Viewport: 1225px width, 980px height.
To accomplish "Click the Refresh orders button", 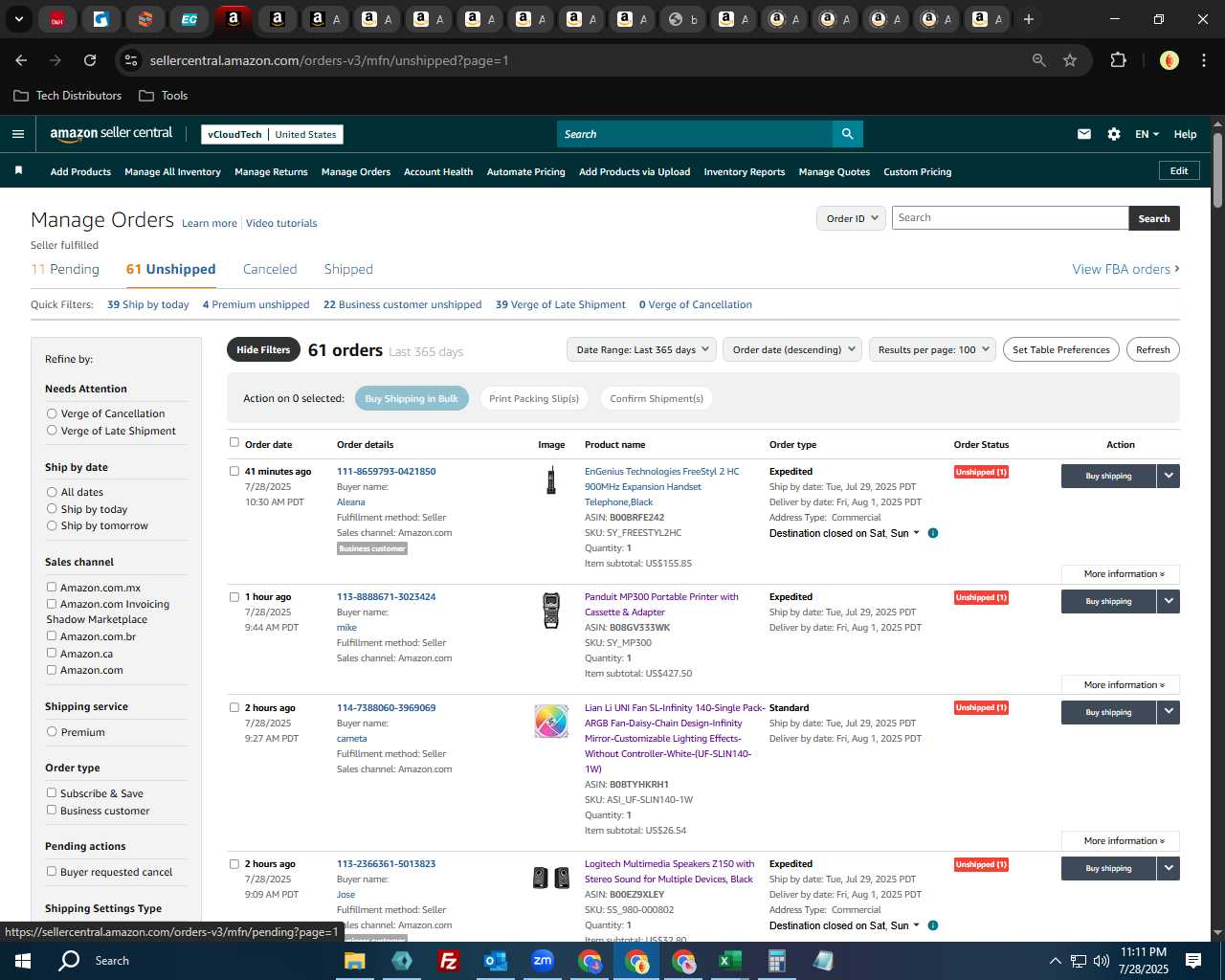I will pyautogui.click(x=1152, y=349).
